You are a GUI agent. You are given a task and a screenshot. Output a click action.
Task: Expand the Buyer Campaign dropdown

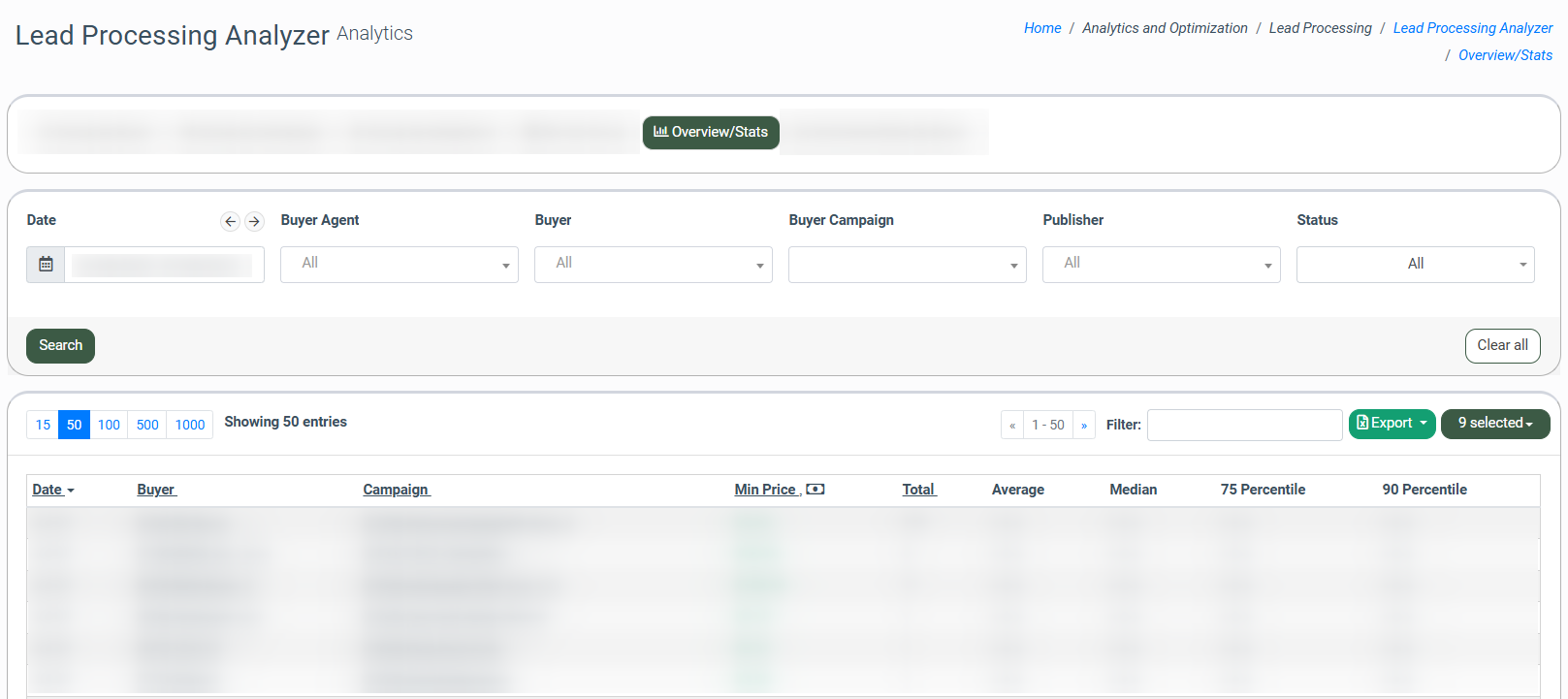[907, 265]
